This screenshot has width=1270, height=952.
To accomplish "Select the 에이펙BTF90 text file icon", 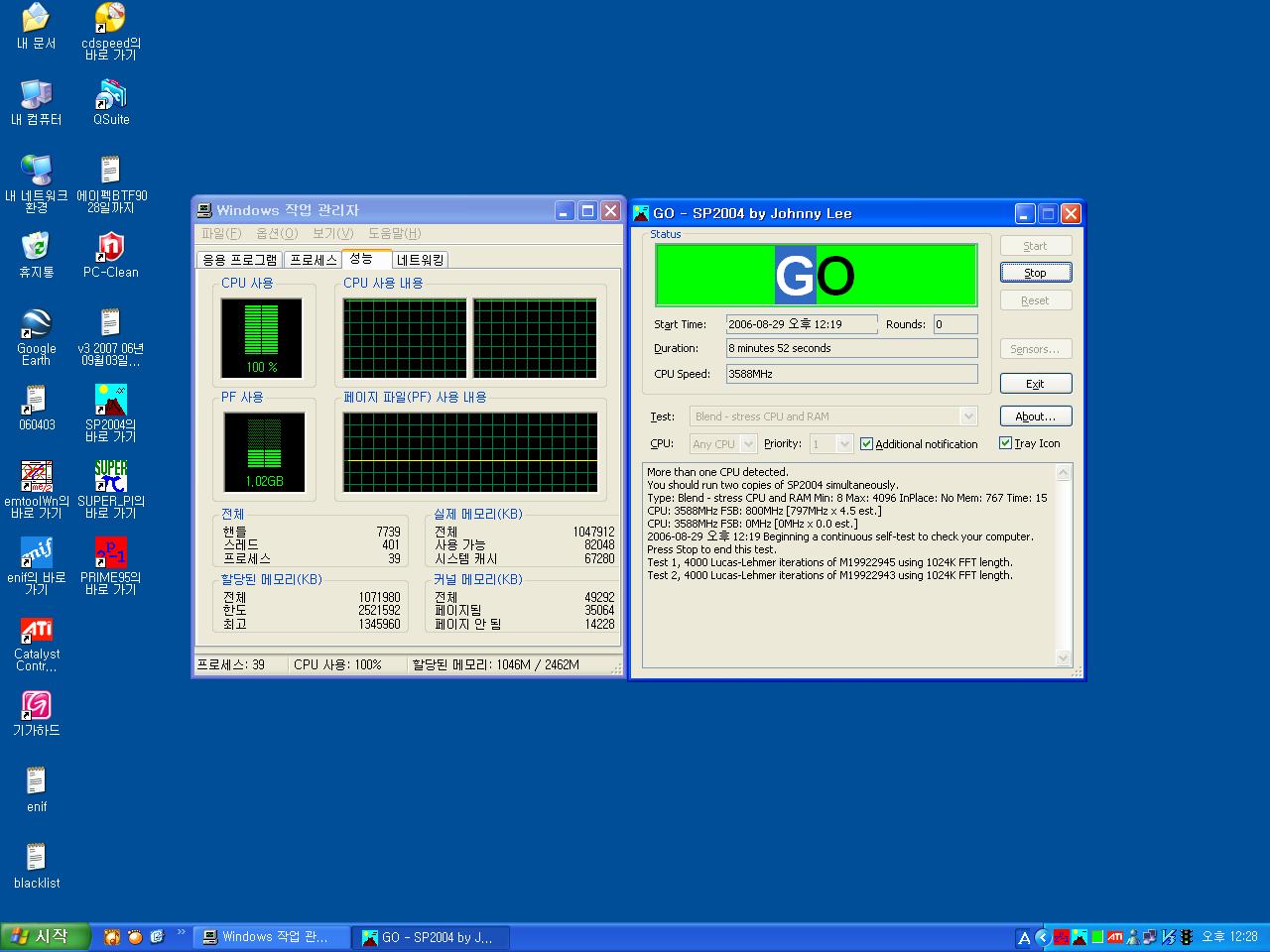I will click(111, 184).
